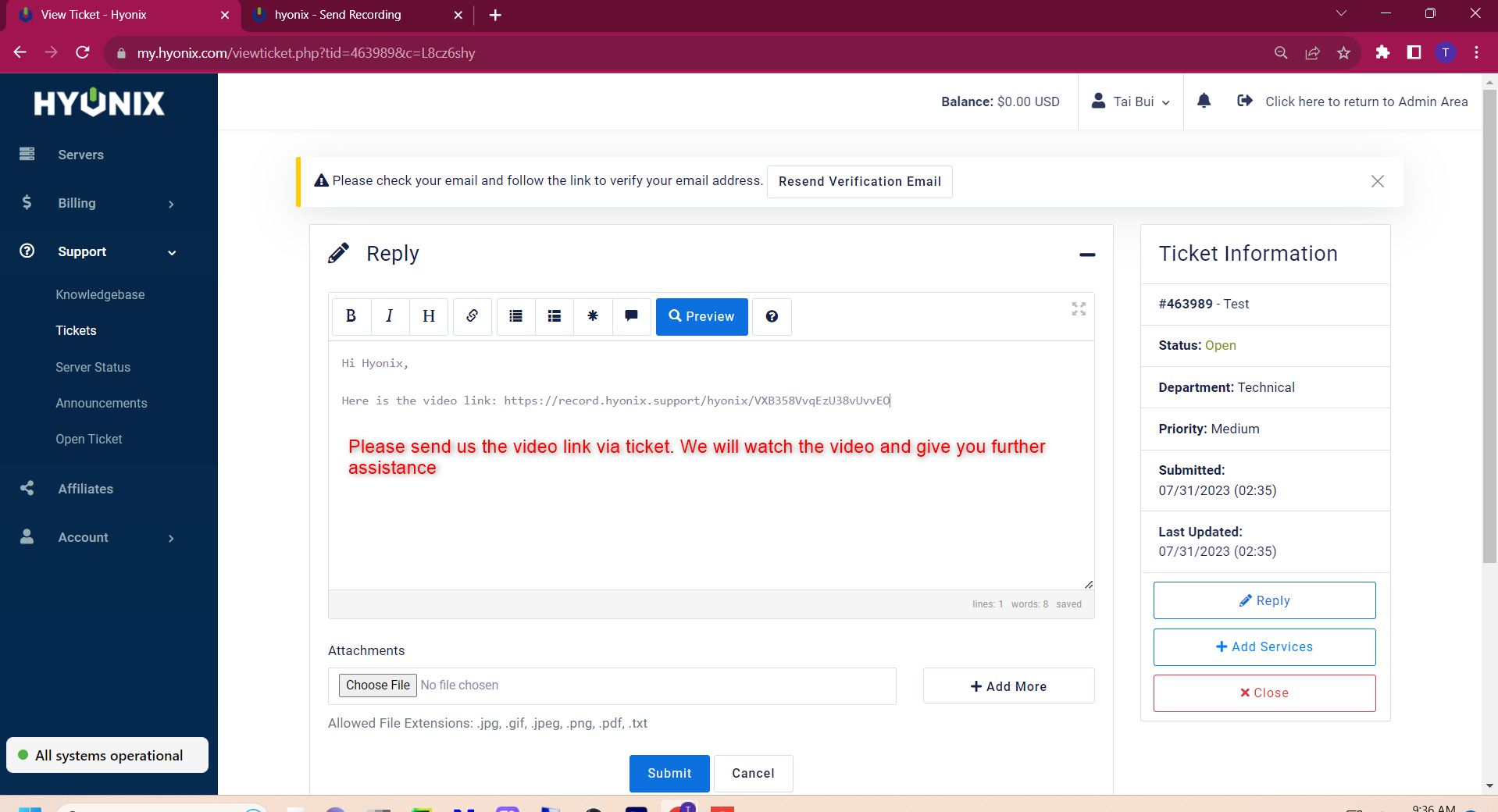The width and height of the screenshot is (1498, 812).
Task: Click Resend Verification Email button
Action: coord(859,181)
